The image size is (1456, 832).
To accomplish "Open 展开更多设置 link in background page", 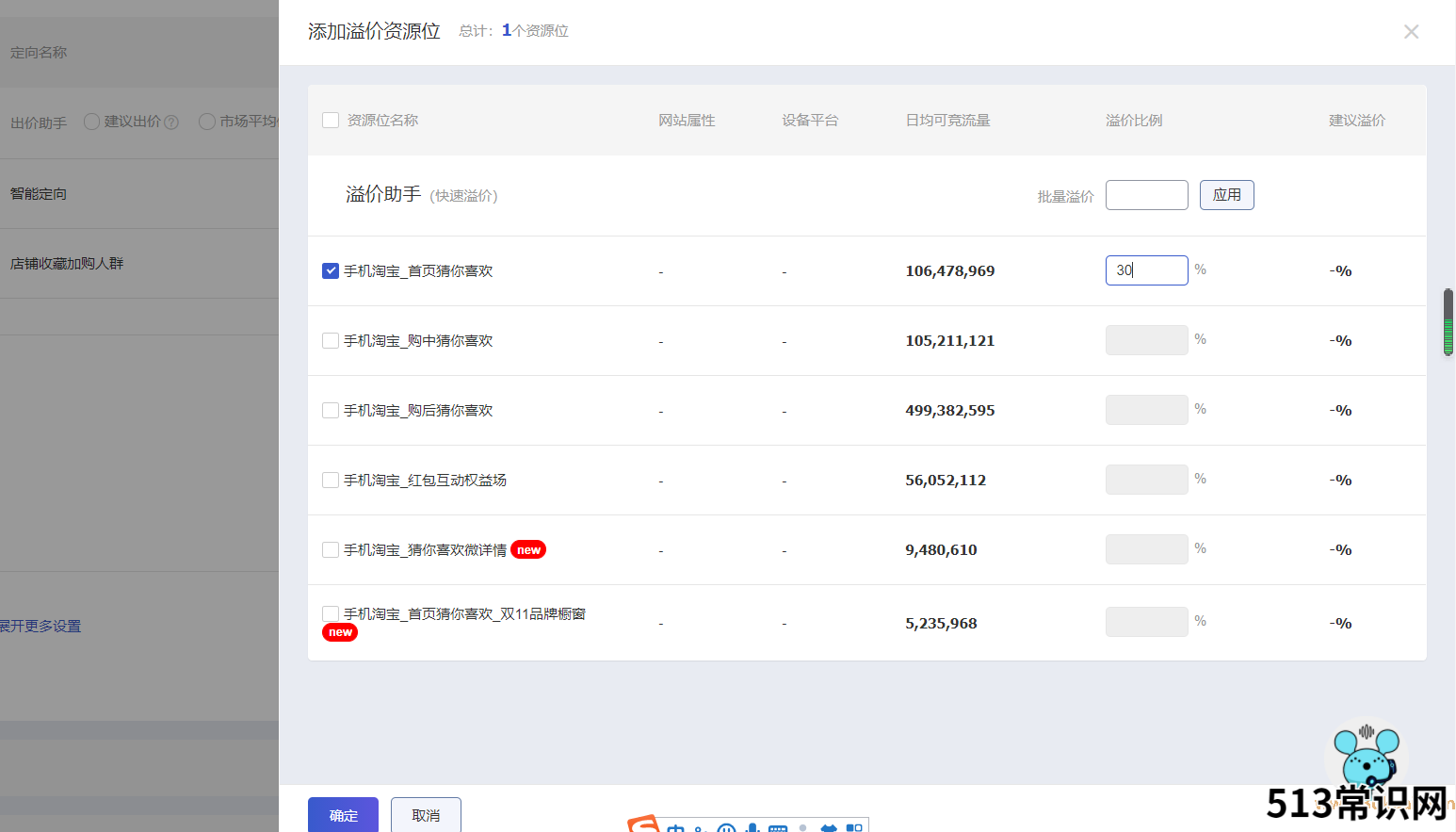I will [x=40, y=627].
